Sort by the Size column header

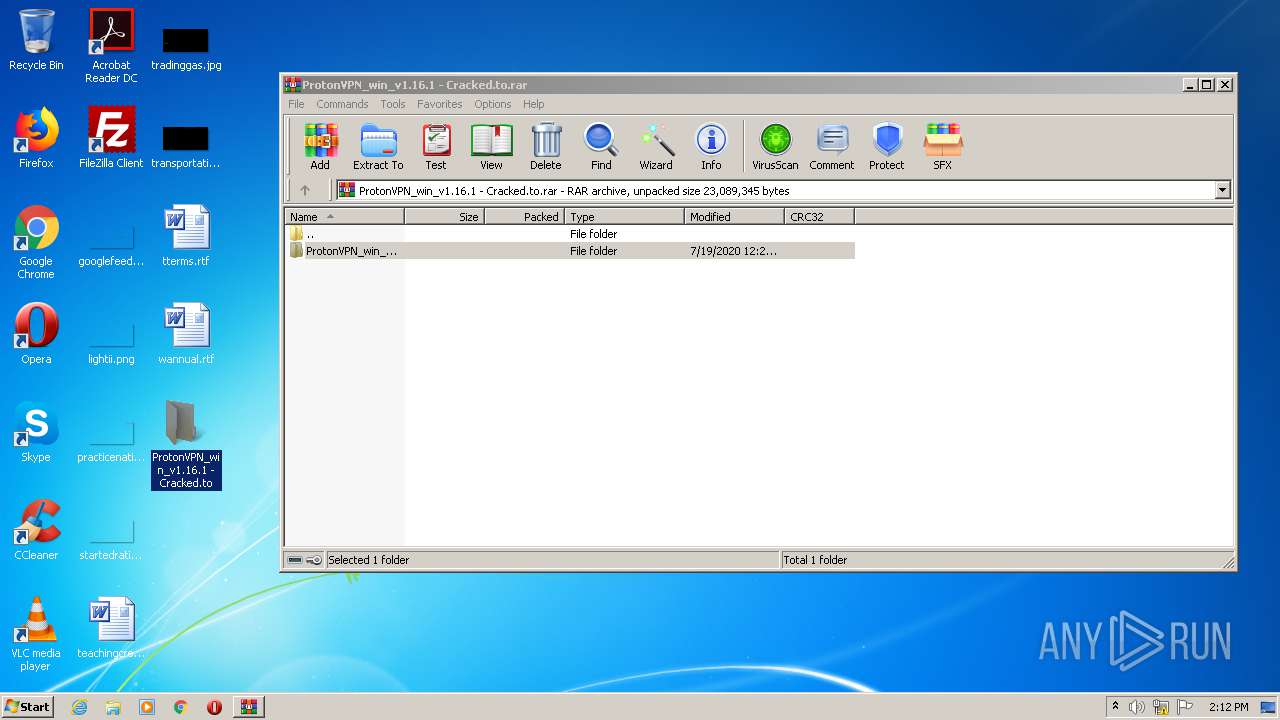tap(445, 216)
